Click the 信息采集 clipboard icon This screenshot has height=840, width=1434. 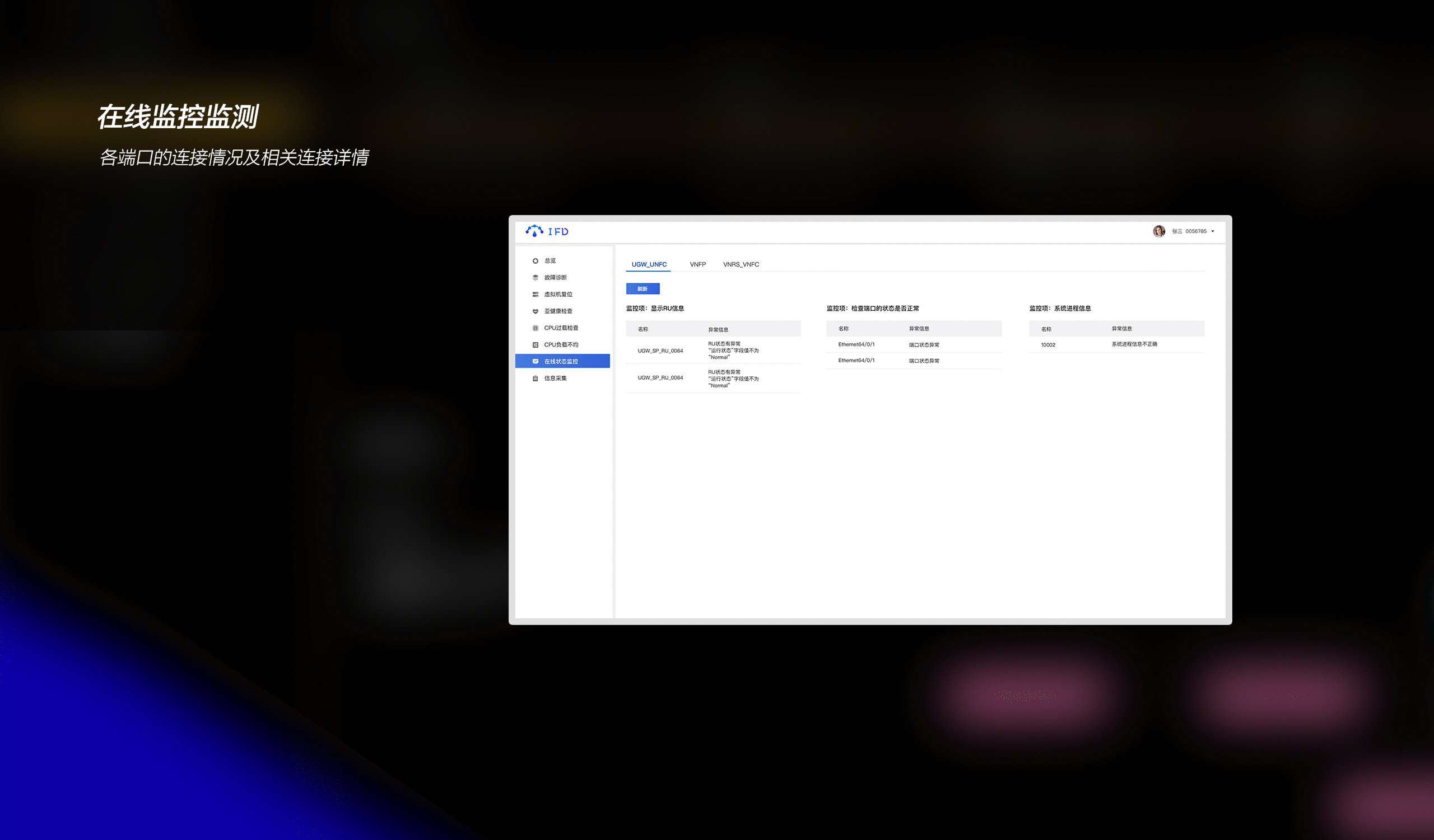click(535, 378)
